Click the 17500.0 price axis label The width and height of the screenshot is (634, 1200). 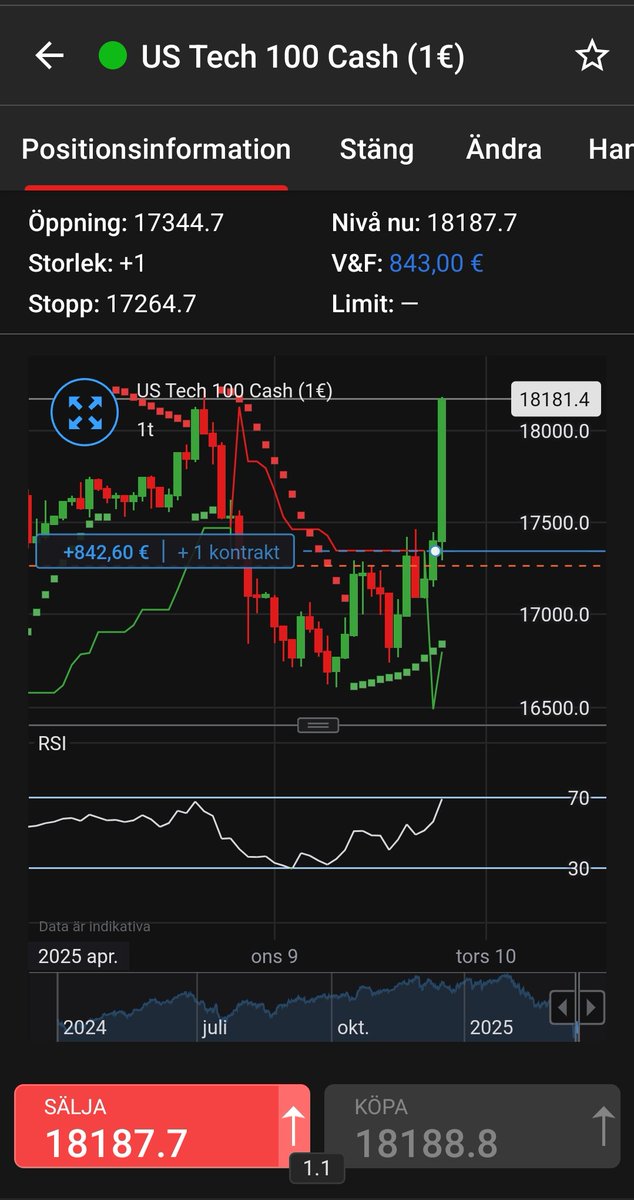point(553,523)
